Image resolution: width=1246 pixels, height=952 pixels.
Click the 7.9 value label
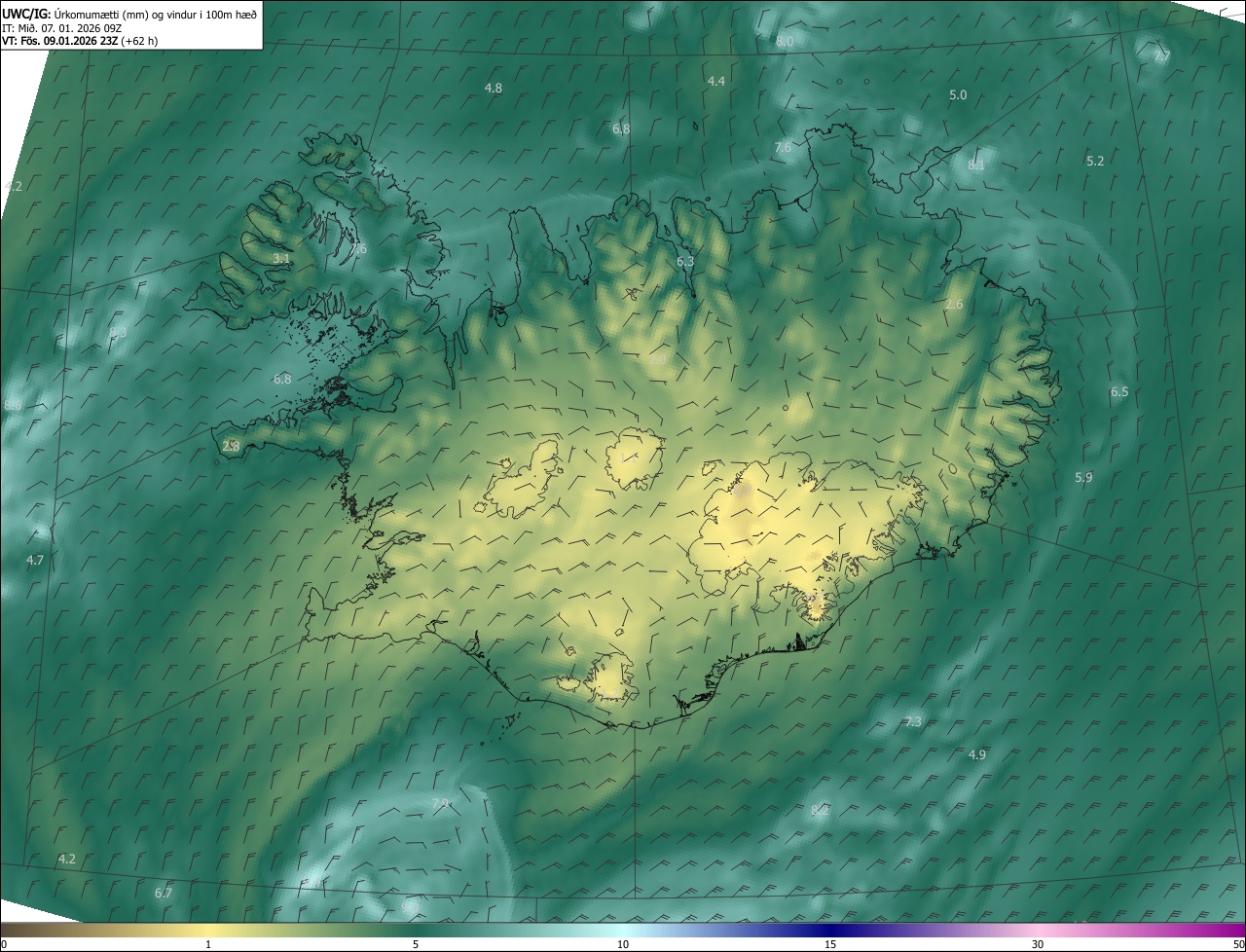point(441,803)
